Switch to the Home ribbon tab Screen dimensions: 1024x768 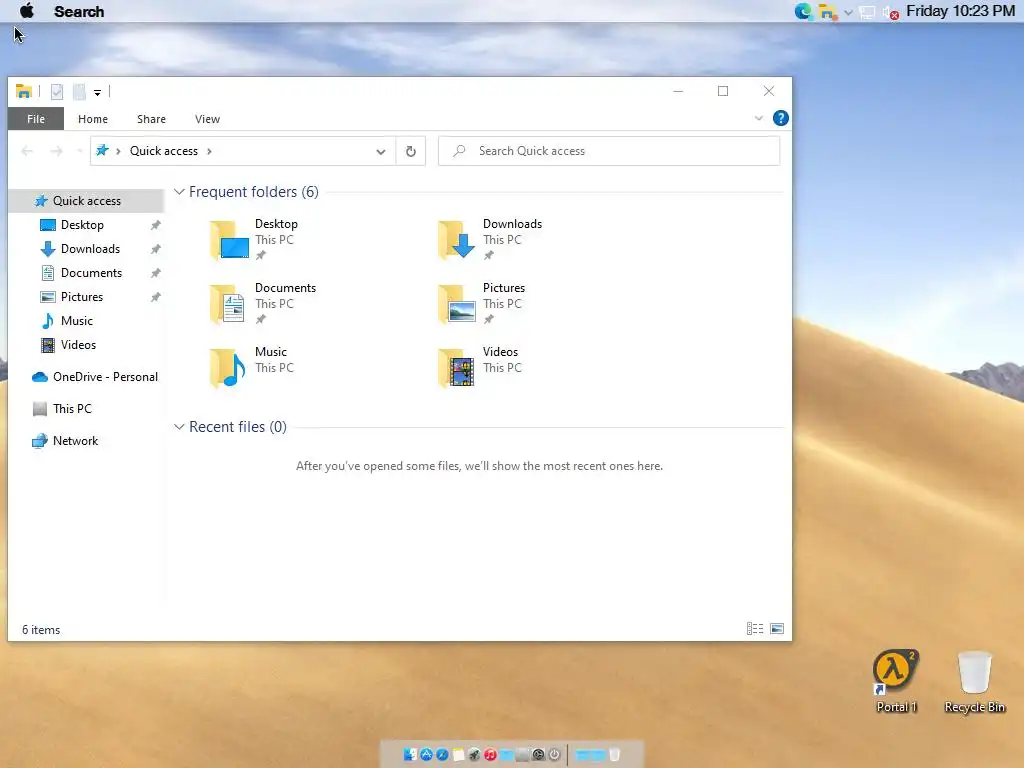93,119
